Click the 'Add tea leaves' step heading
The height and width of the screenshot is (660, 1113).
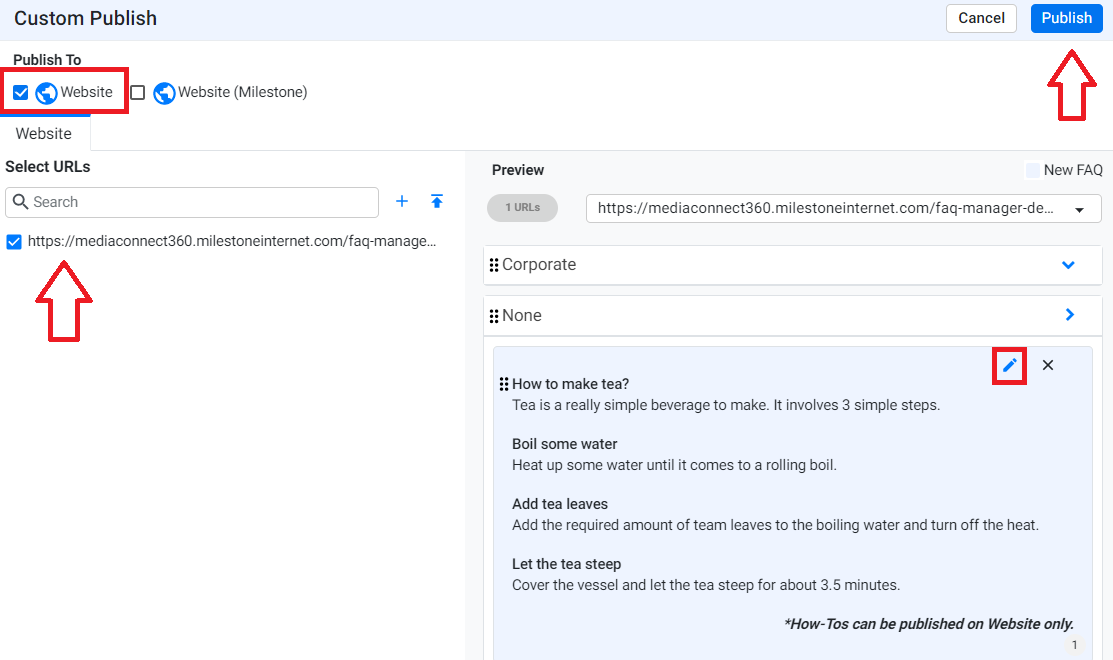tap(560, 504)
